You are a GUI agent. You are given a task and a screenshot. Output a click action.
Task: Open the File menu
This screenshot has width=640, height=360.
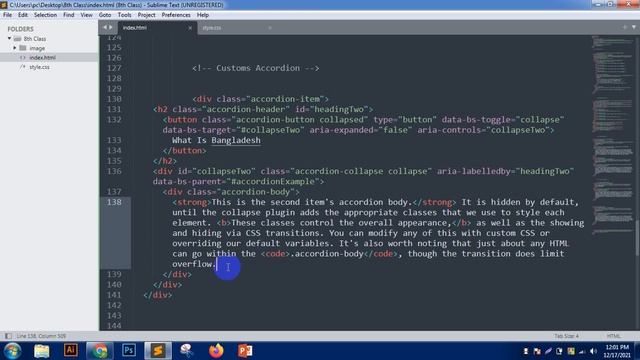coord(7,15)
